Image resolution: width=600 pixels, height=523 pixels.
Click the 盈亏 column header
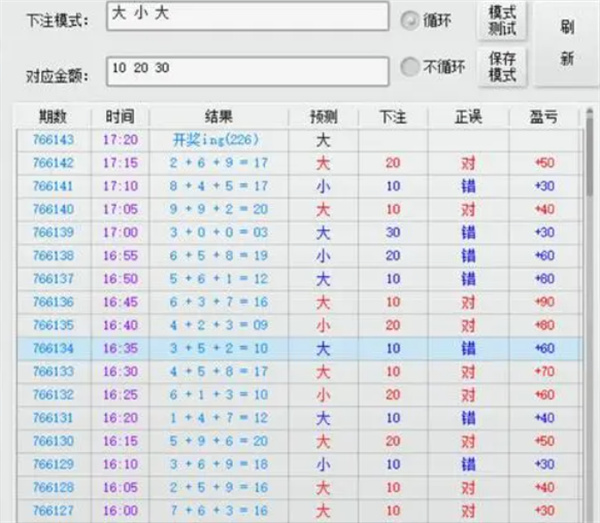(544, 117)
